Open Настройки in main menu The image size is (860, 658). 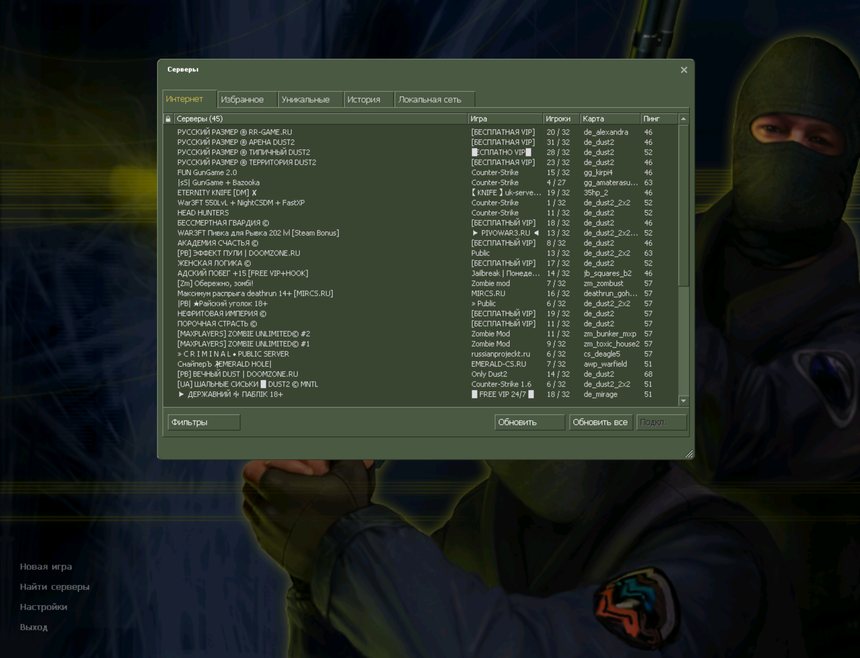coord(43,607)
